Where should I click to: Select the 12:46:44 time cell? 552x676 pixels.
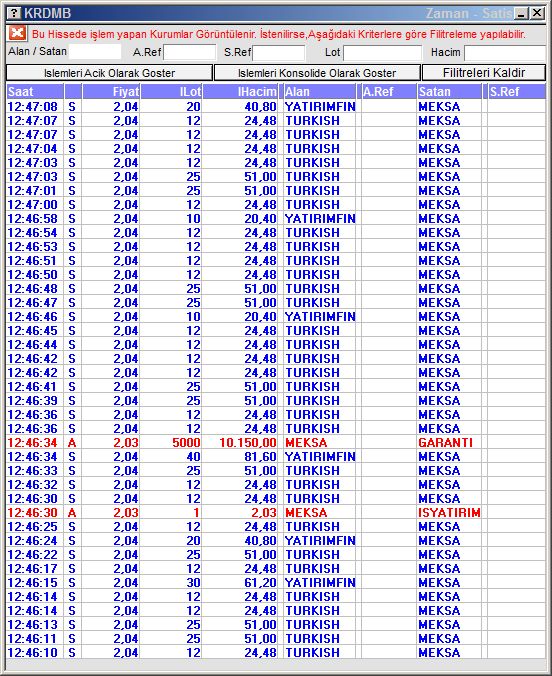point(33,344)
